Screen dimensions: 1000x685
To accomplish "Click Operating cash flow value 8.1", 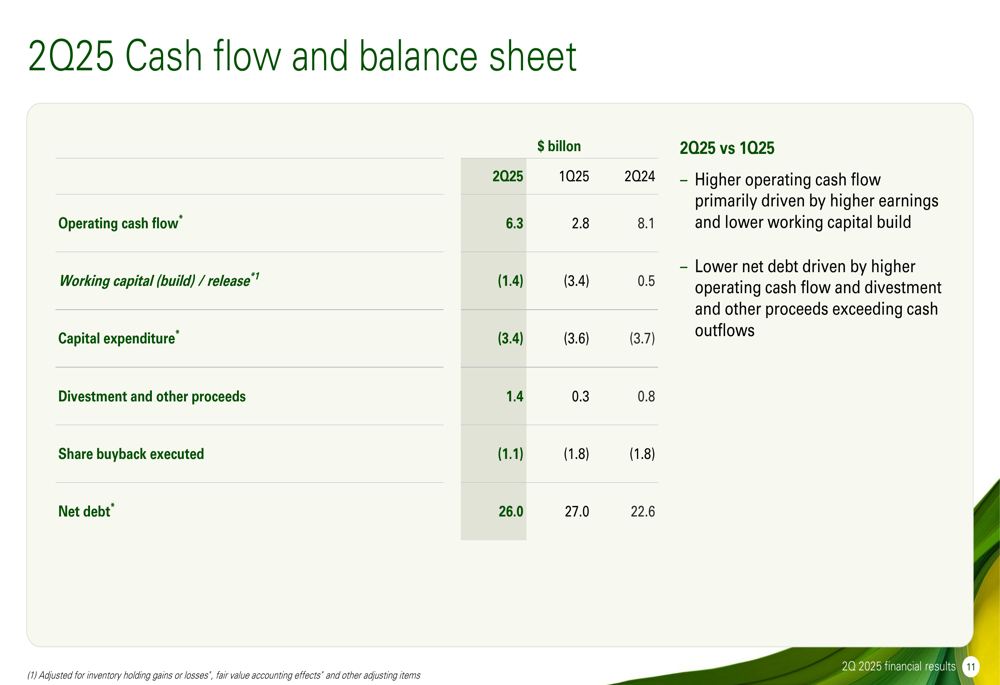I will click(646, 223).
